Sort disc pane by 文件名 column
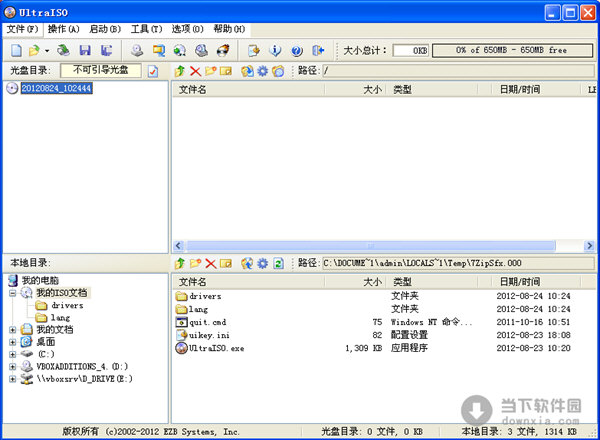 point(249,90)
